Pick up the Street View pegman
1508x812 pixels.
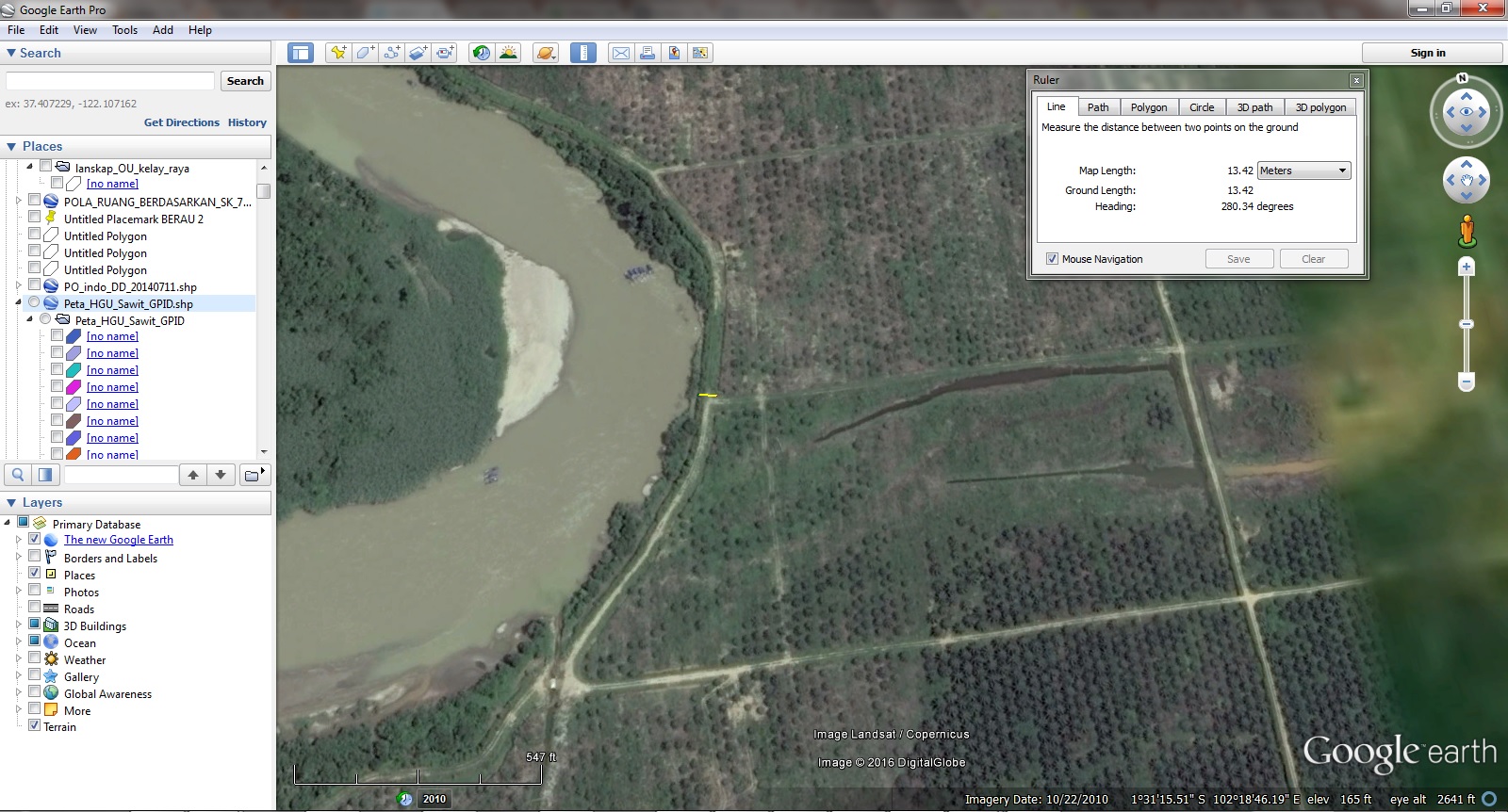point(1467,231)
